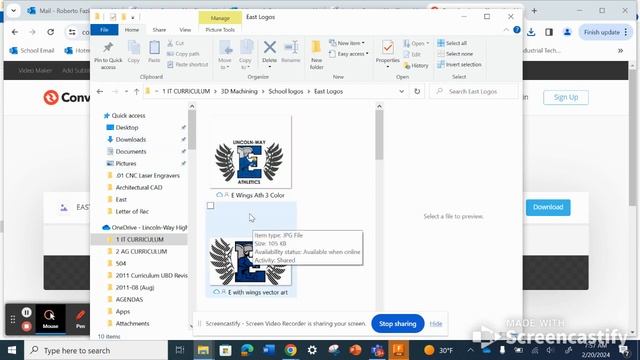This screenshot has width=640, height=360.
Task: Open the File tab
Action: pyautogui.click(x=104, y=30)
